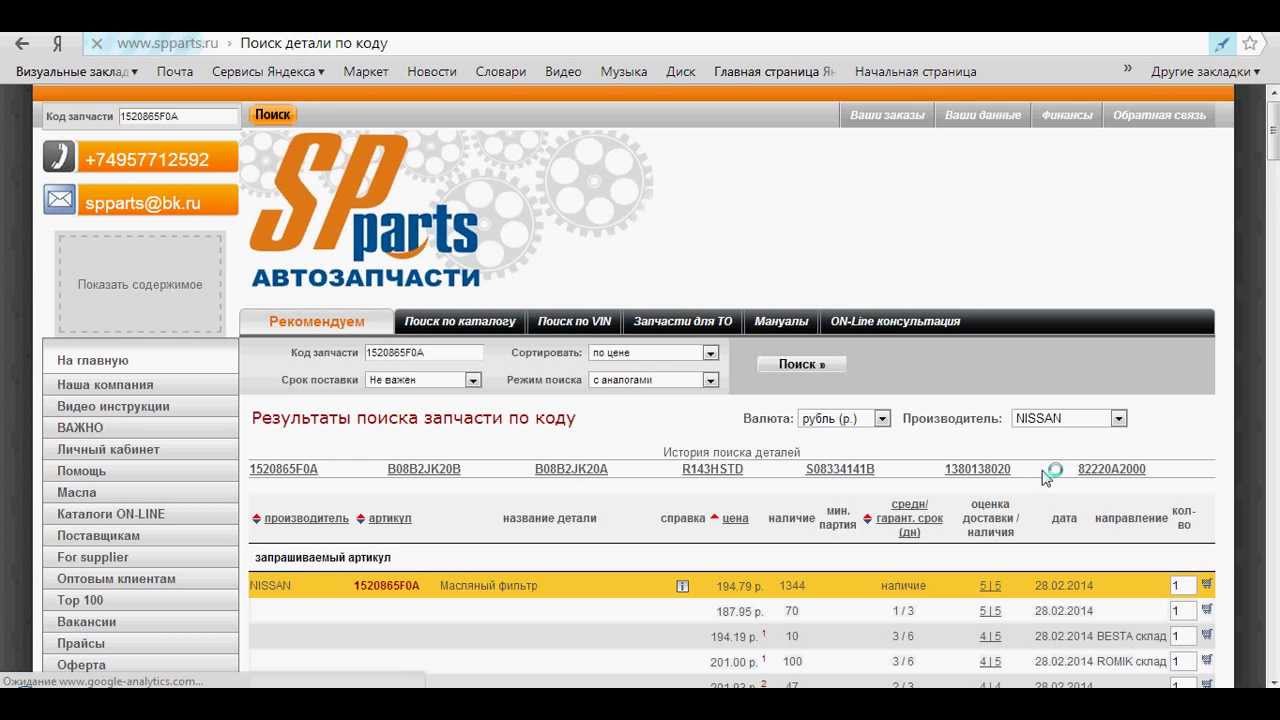Open the ON-Line консультация tab
Image resolution: width=1280 pixels, height=720 pixels.
(895, 322)
